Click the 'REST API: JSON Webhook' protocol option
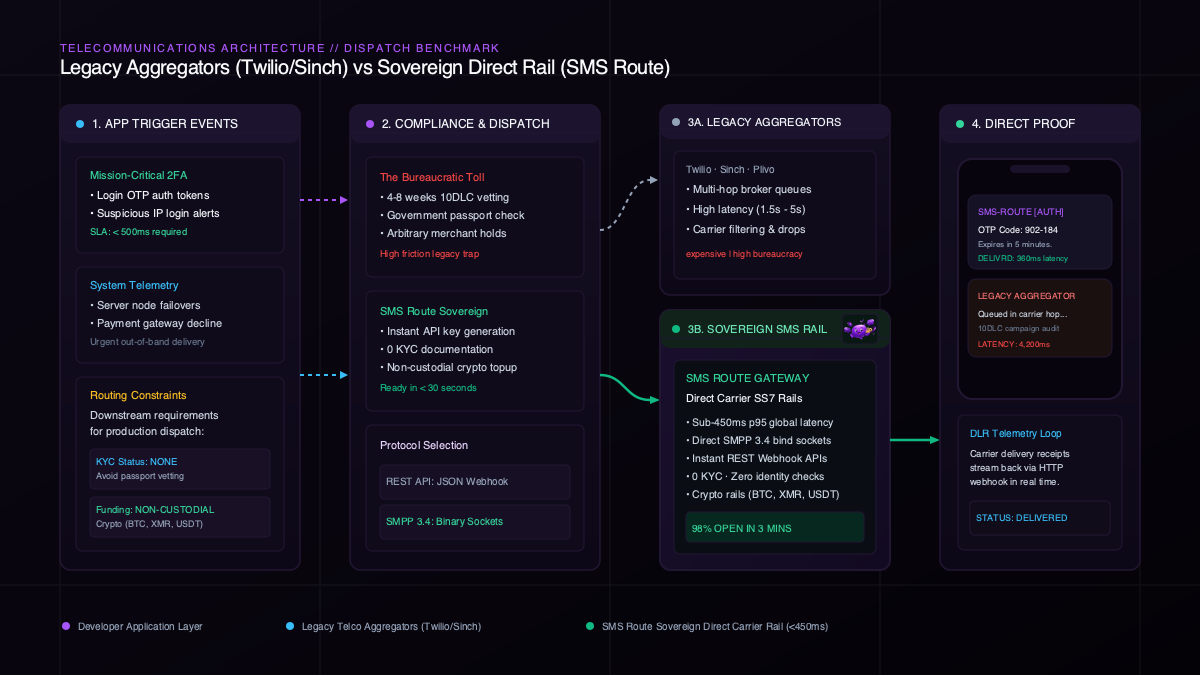 (x=475, y=481)
